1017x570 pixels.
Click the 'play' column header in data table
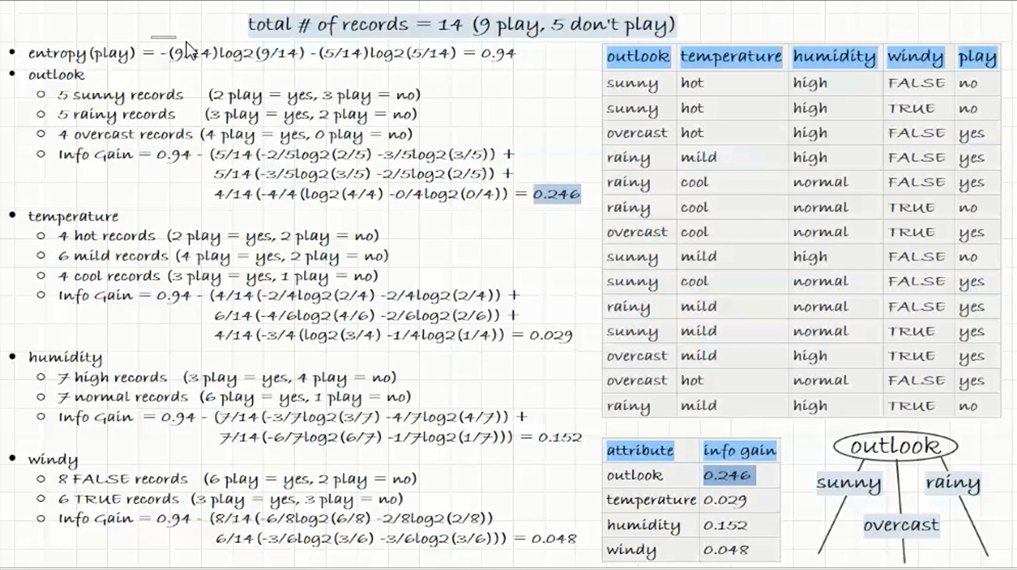click(x=977, y=57)
